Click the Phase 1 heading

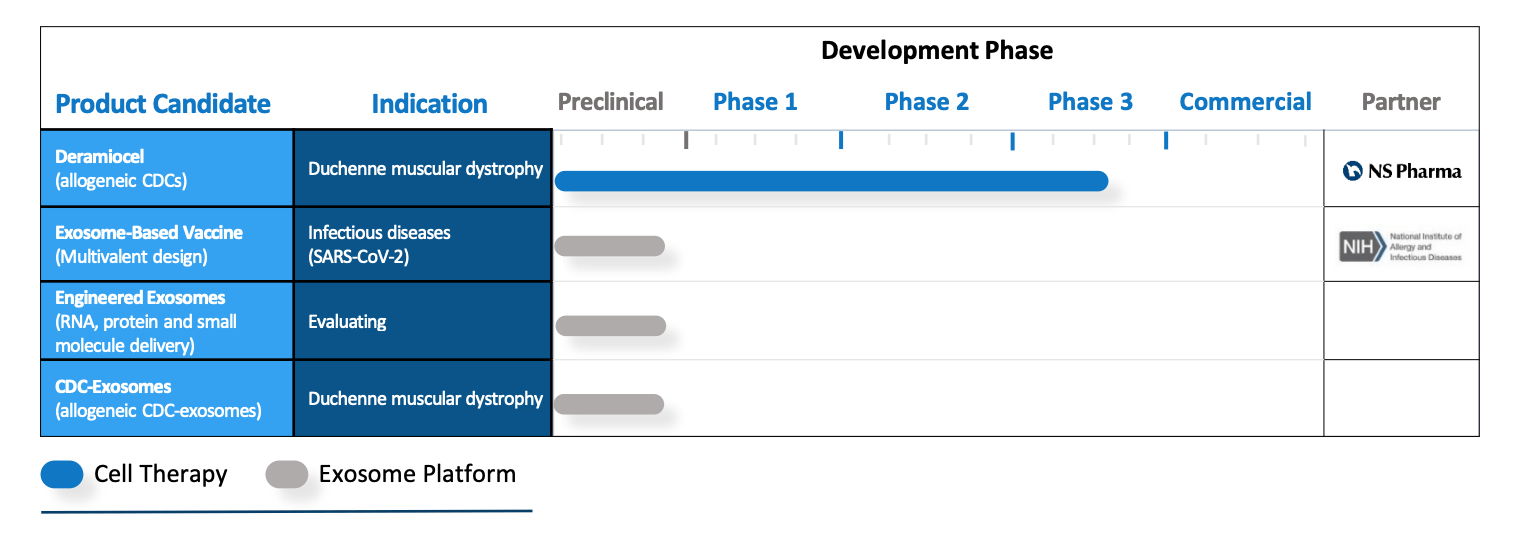pos(755,102)
